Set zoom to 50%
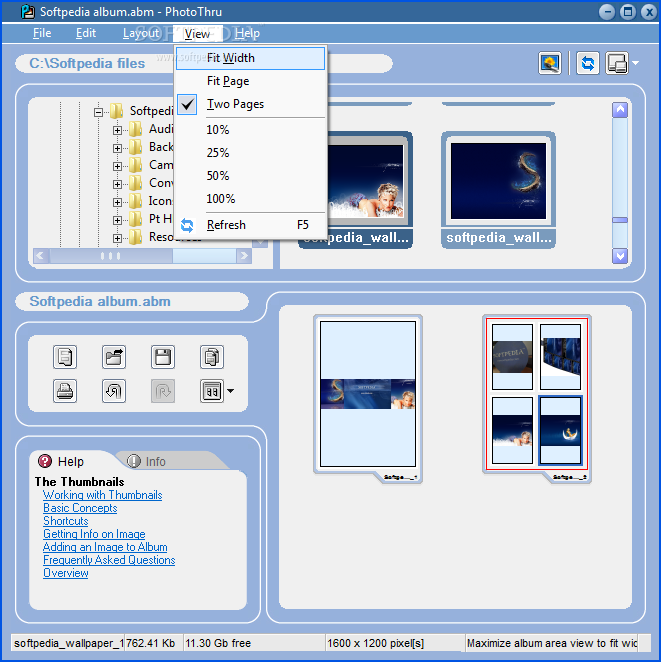661x662 pixels. (x=250, y=176)
